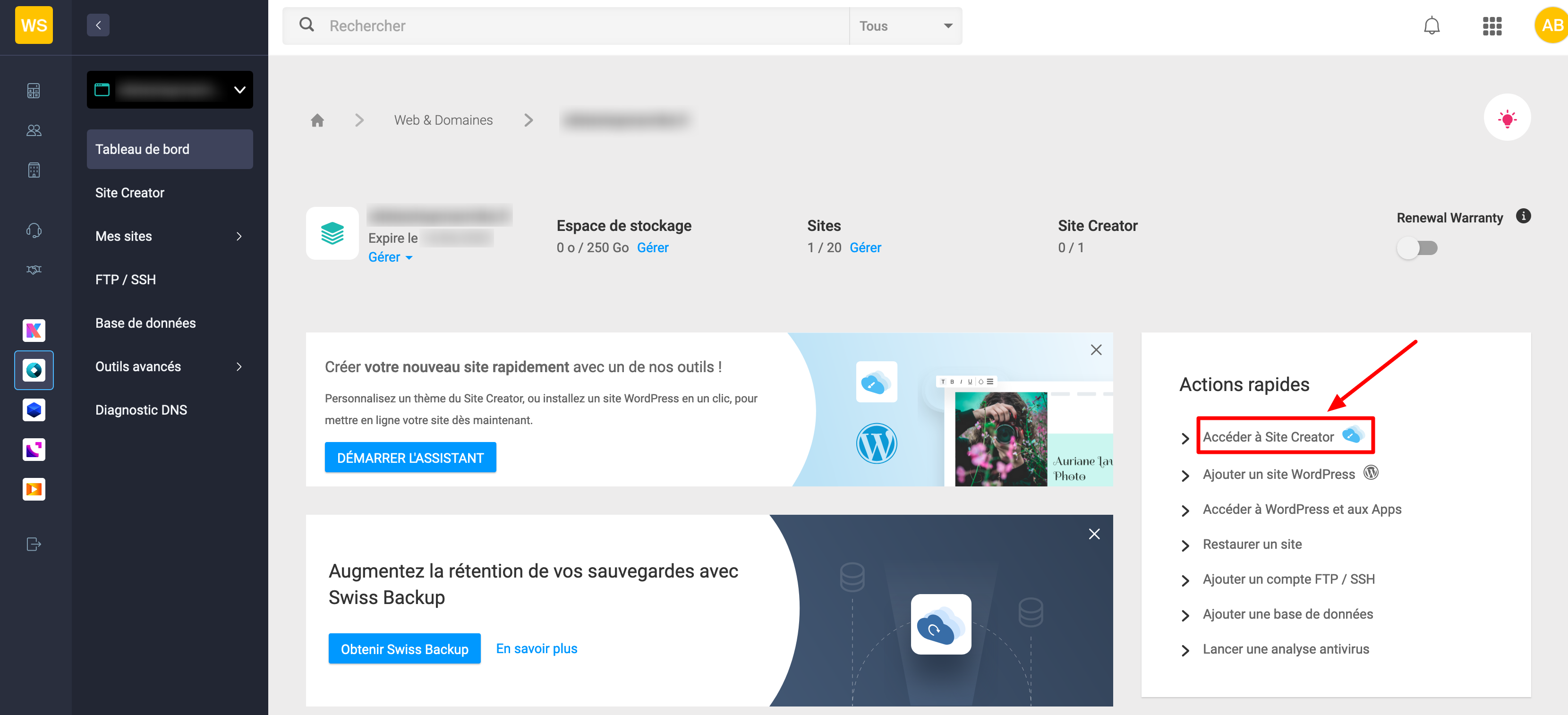The width and height of the screenshot is (1568, 715).
Task: Open the purple bracket app icon
Action: pos(34,450)
